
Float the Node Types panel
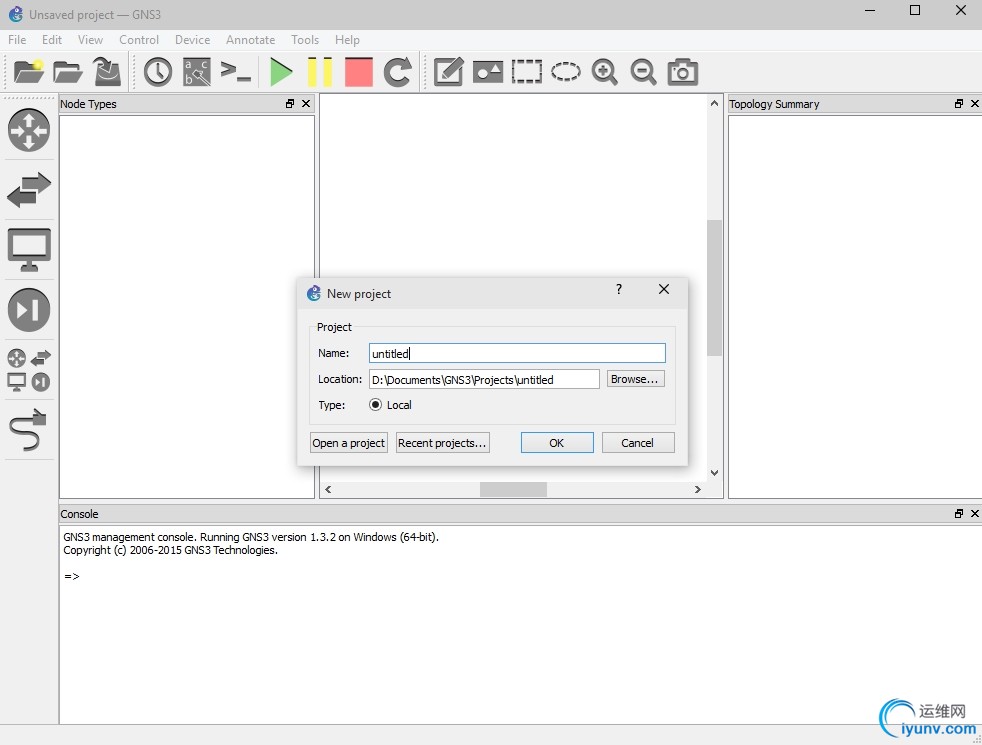click(x=290, y=104)
